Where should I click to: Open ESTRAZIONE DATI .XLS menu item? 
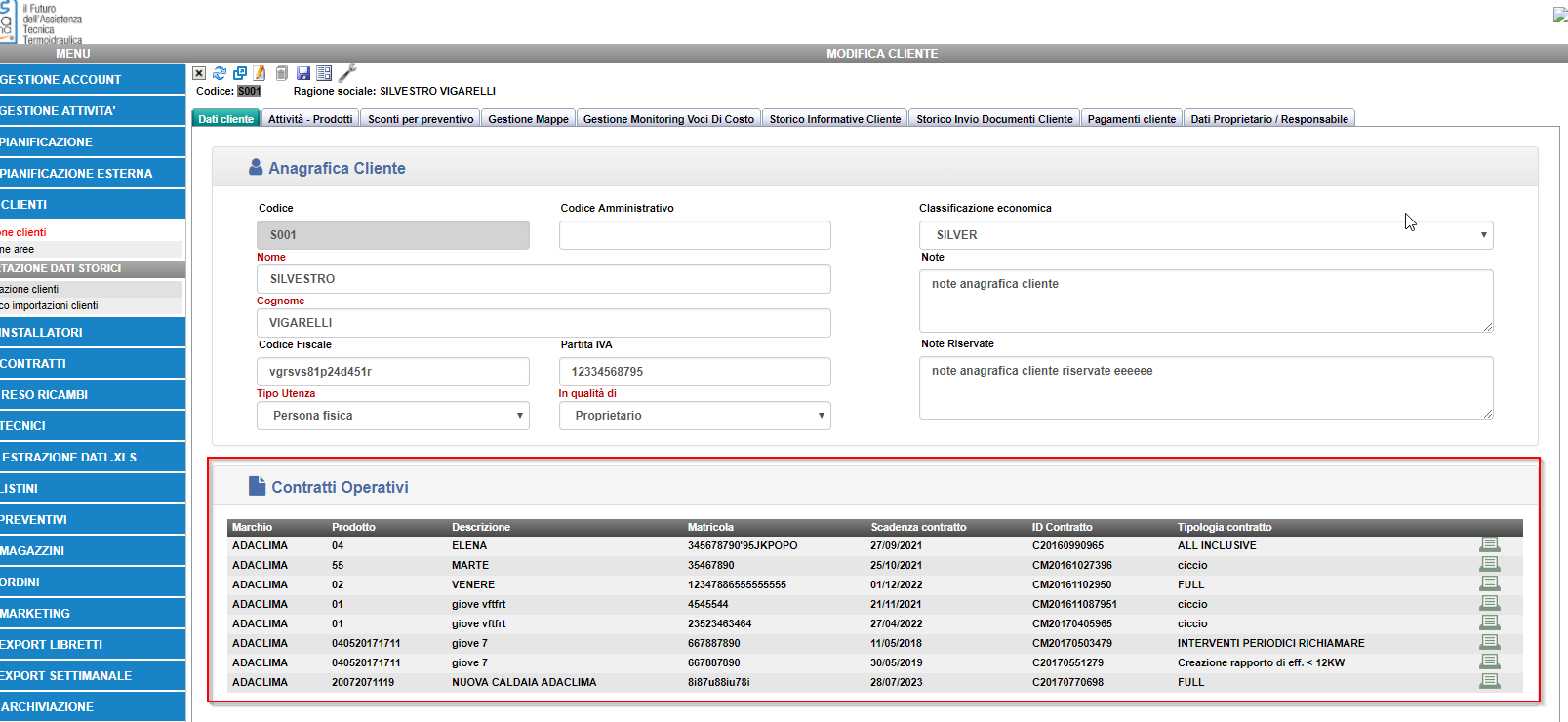93,458
